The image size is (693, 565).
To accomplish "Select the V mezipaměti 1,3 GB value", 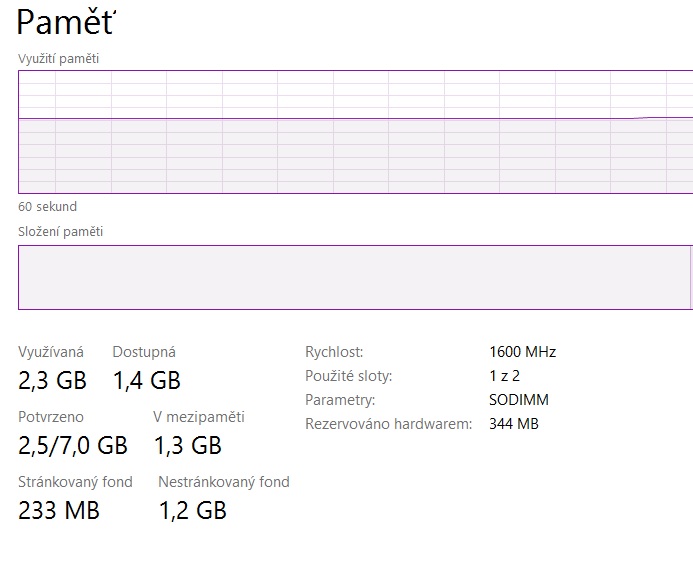I will tap(187, 445).
